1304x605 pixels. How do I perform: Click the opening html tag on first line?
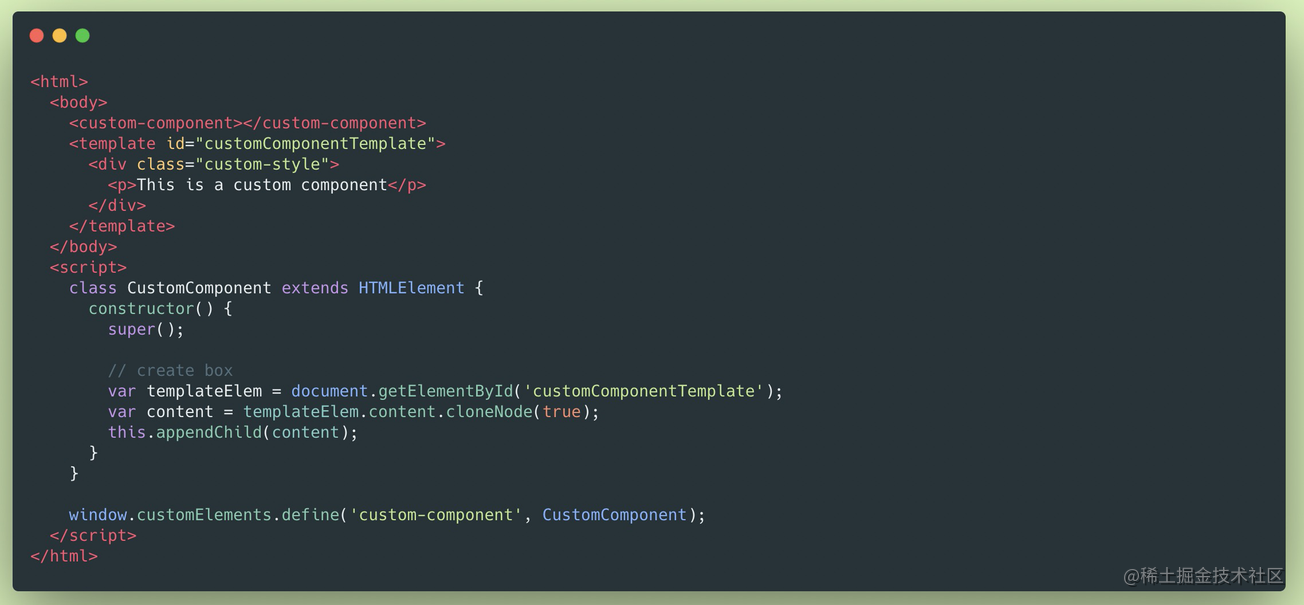click(60, 82)
